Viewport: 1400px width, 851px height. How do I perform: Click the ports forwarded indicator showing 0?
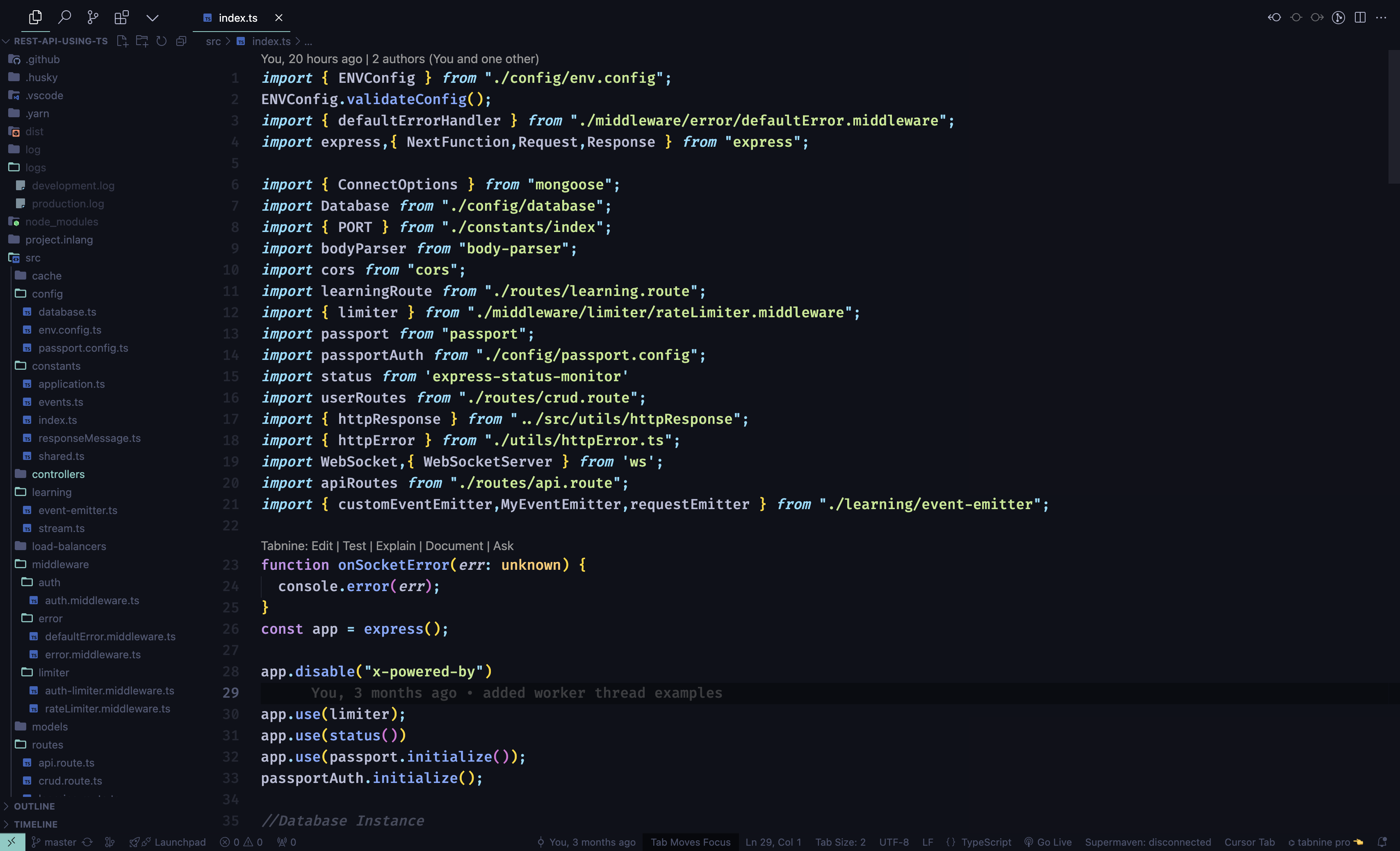tap(287, 842)
